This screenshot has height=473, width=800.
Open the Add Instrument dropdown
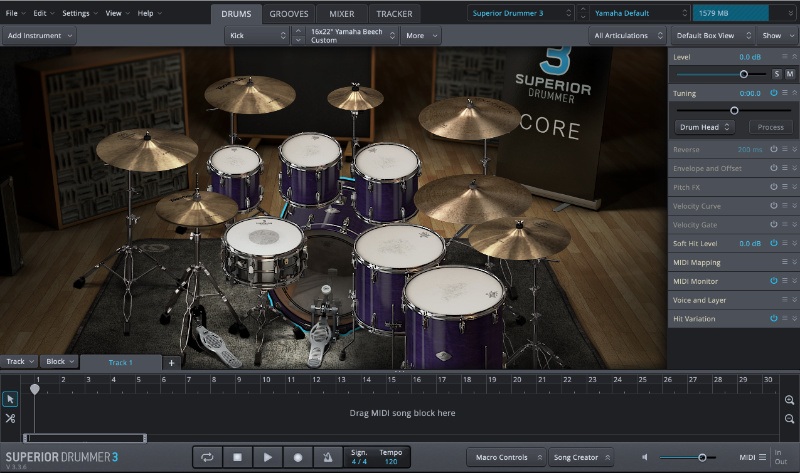(x=40, y=36)
